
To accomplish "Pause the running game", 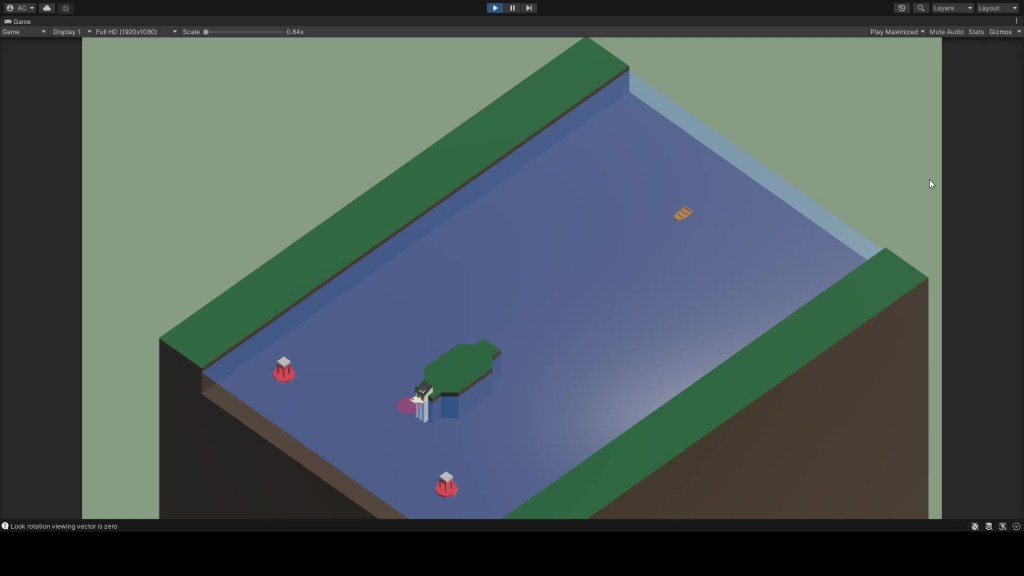I will [512, 8].
